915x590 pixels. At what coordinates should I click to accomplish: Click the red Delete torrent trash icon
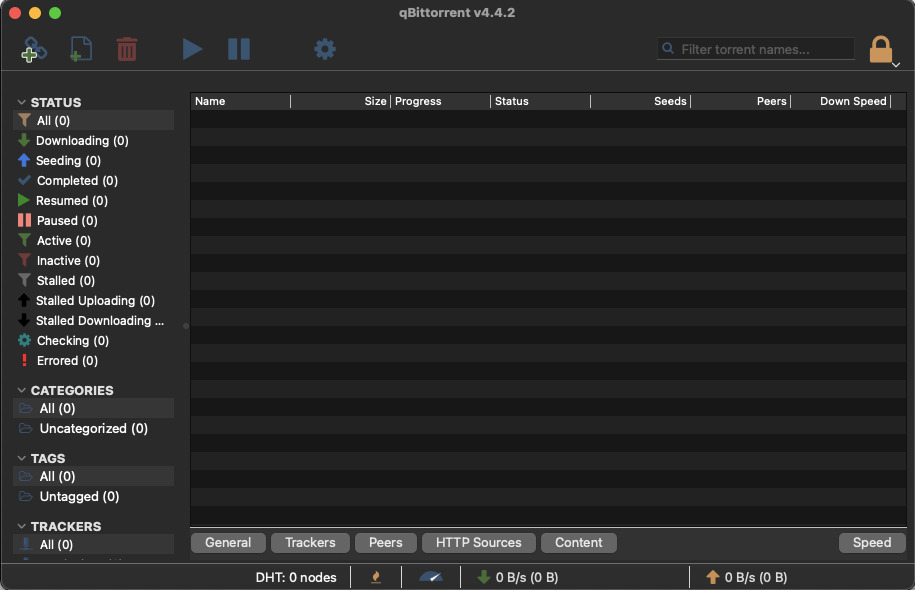(x=127, y=49)
